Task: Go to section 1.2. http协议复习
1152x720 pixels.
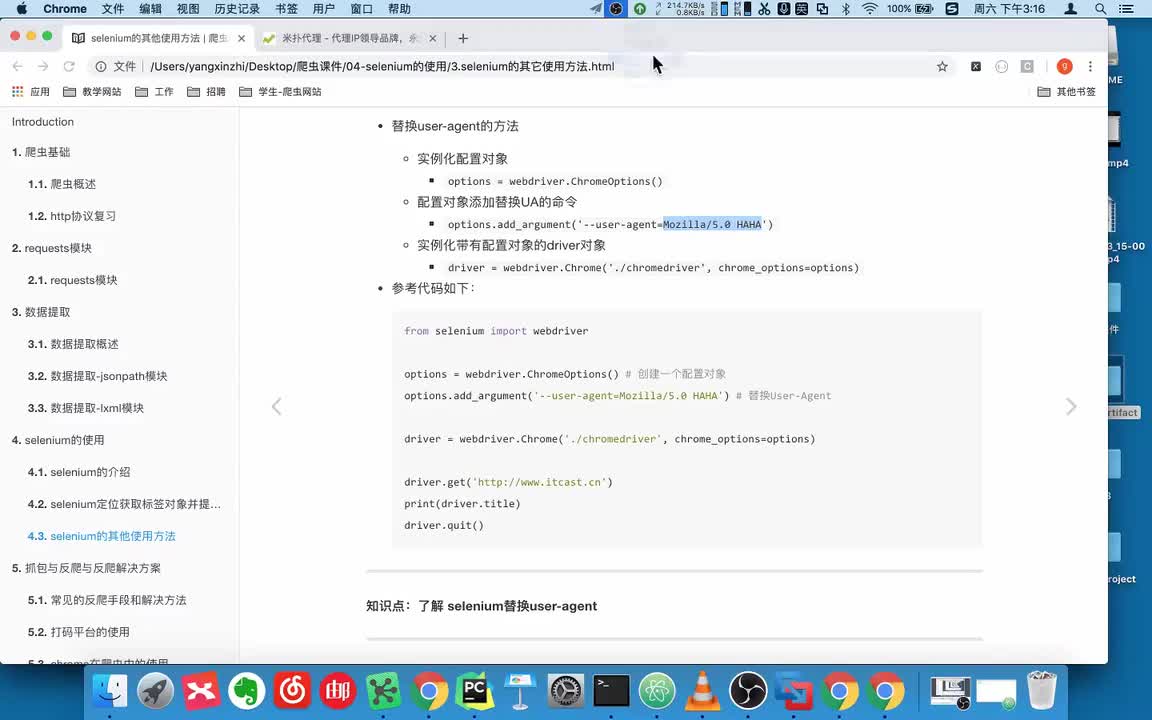Action: [72, 216]
